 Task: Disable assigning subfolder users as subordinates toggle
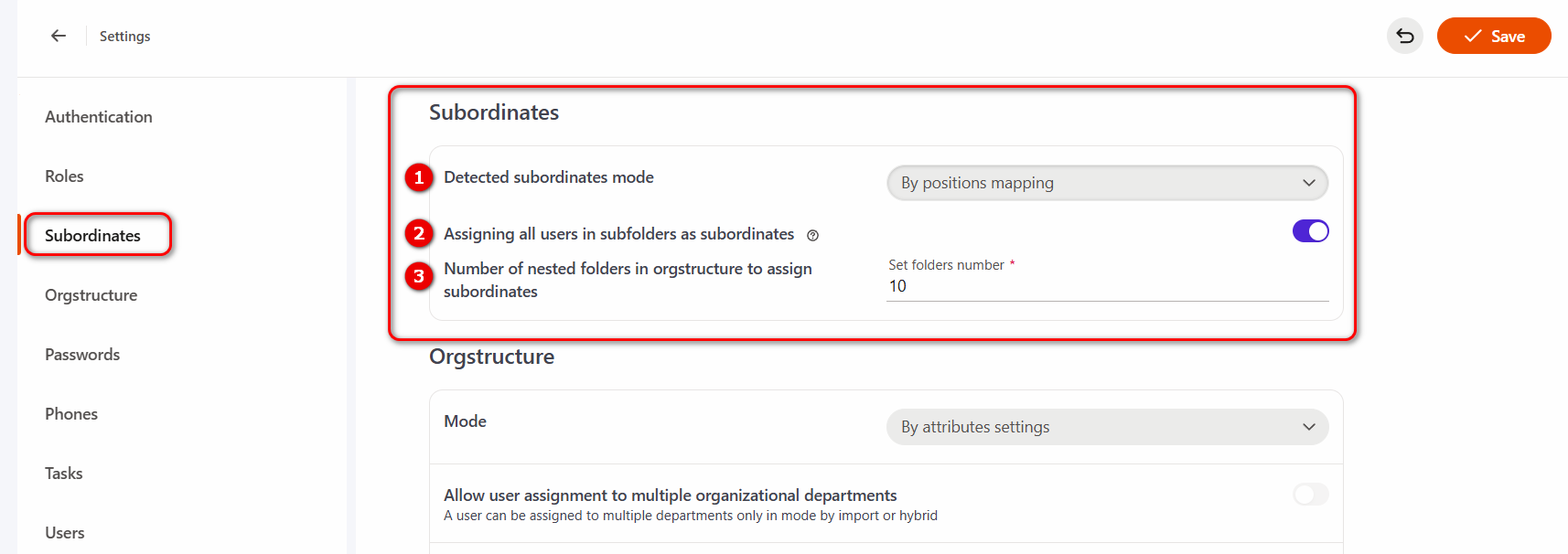(x=1310, y=231)
